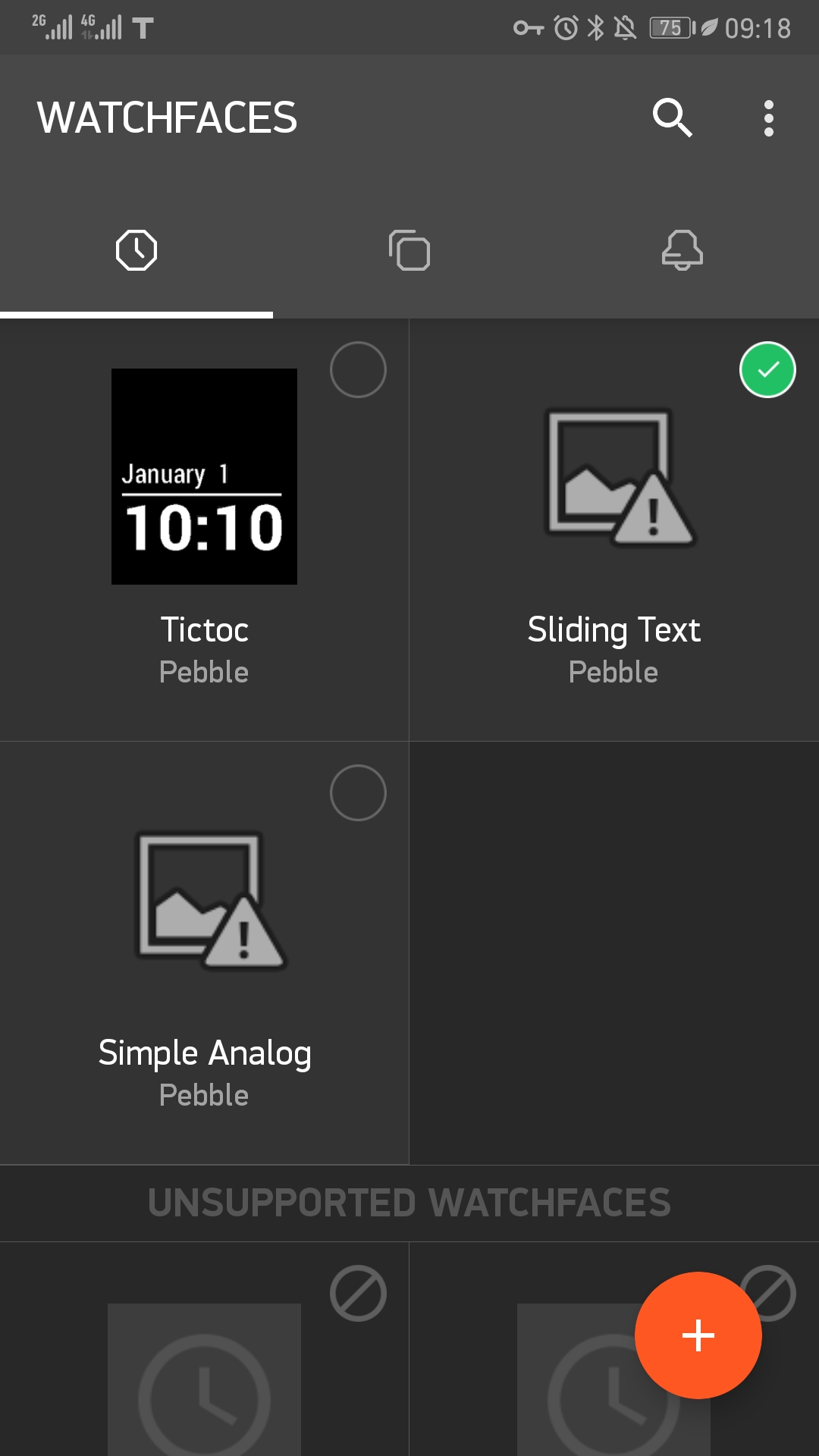Toggle the green Sliding Text checkmark
The width and height of the screenshot is (819, 1456).
click(x=767, y=370)
